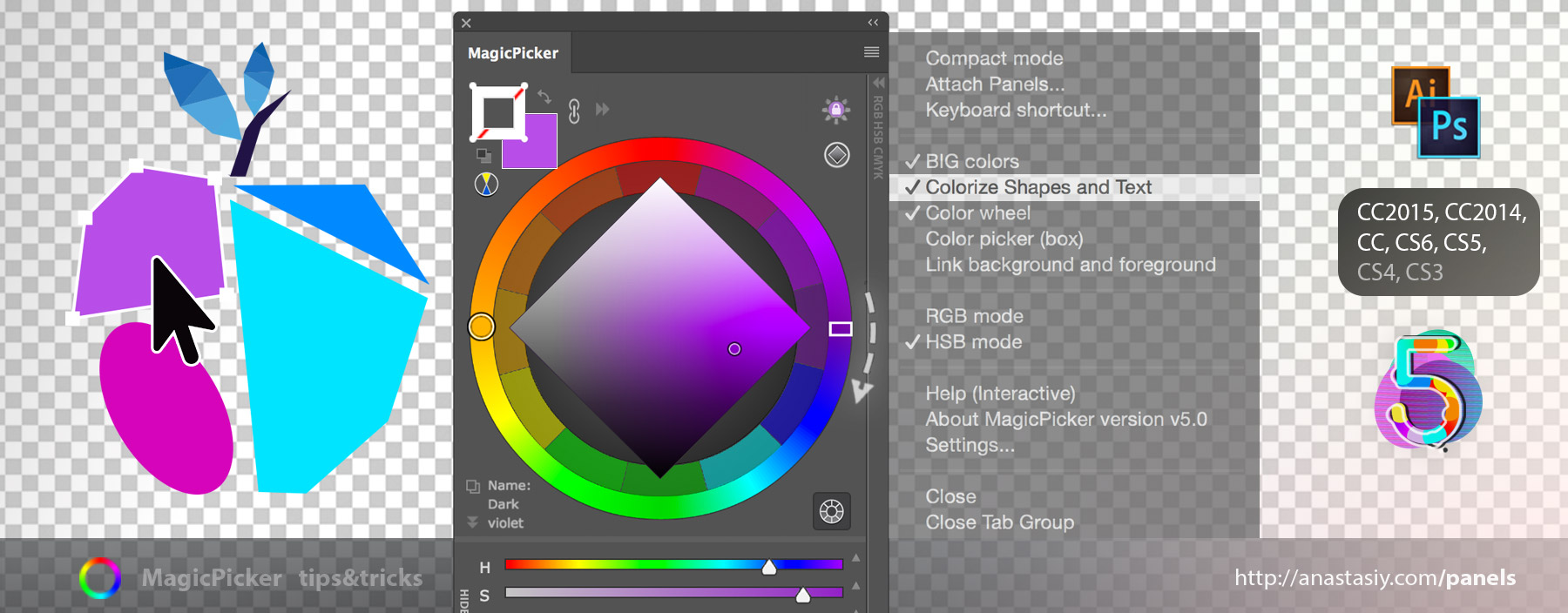The height and width of the screenshot is (613, 1568).
Task: Click the swap foreground and background arrows
Action: [544, 96]
